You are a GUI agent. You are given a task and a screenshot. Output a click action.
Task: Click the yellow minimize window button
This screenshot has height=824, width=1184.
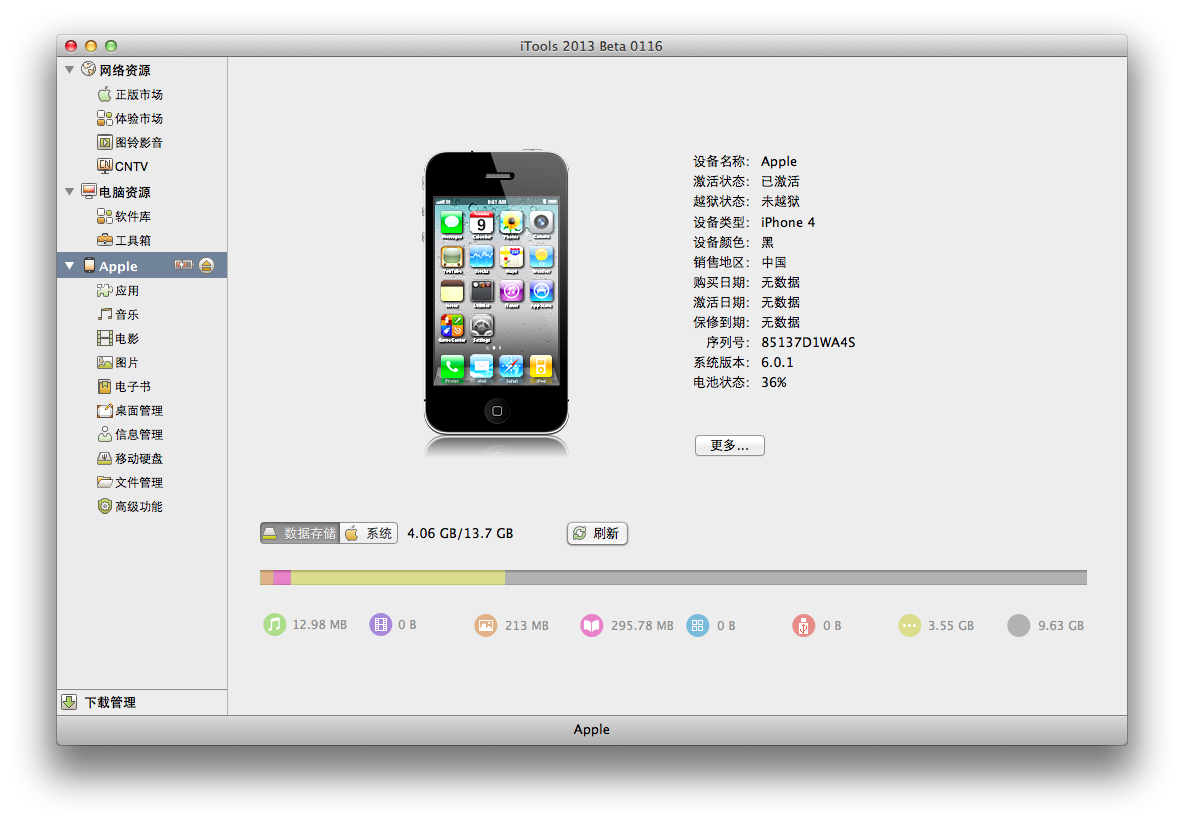91,46
